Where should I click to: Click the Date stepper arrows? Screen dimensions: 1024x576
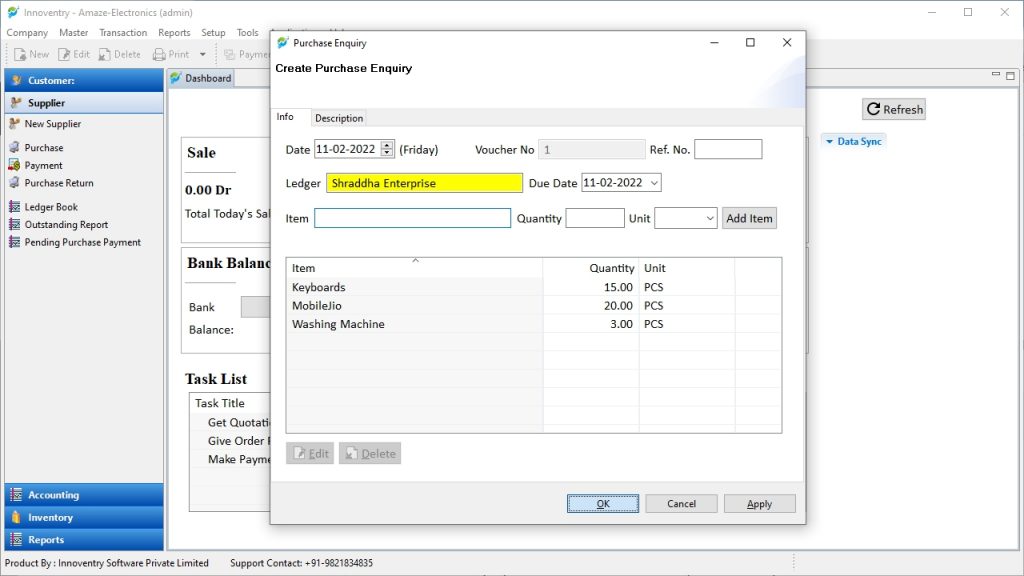(x=387, y=149)
